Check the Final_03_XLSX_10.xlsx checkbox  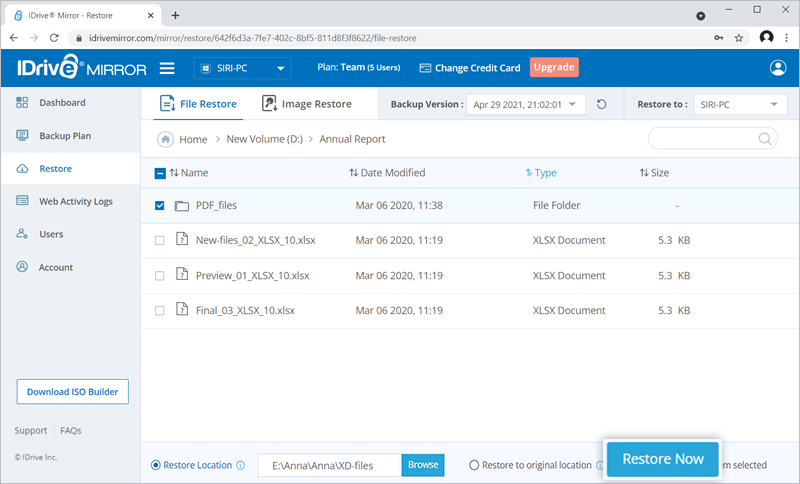point(160,311)
